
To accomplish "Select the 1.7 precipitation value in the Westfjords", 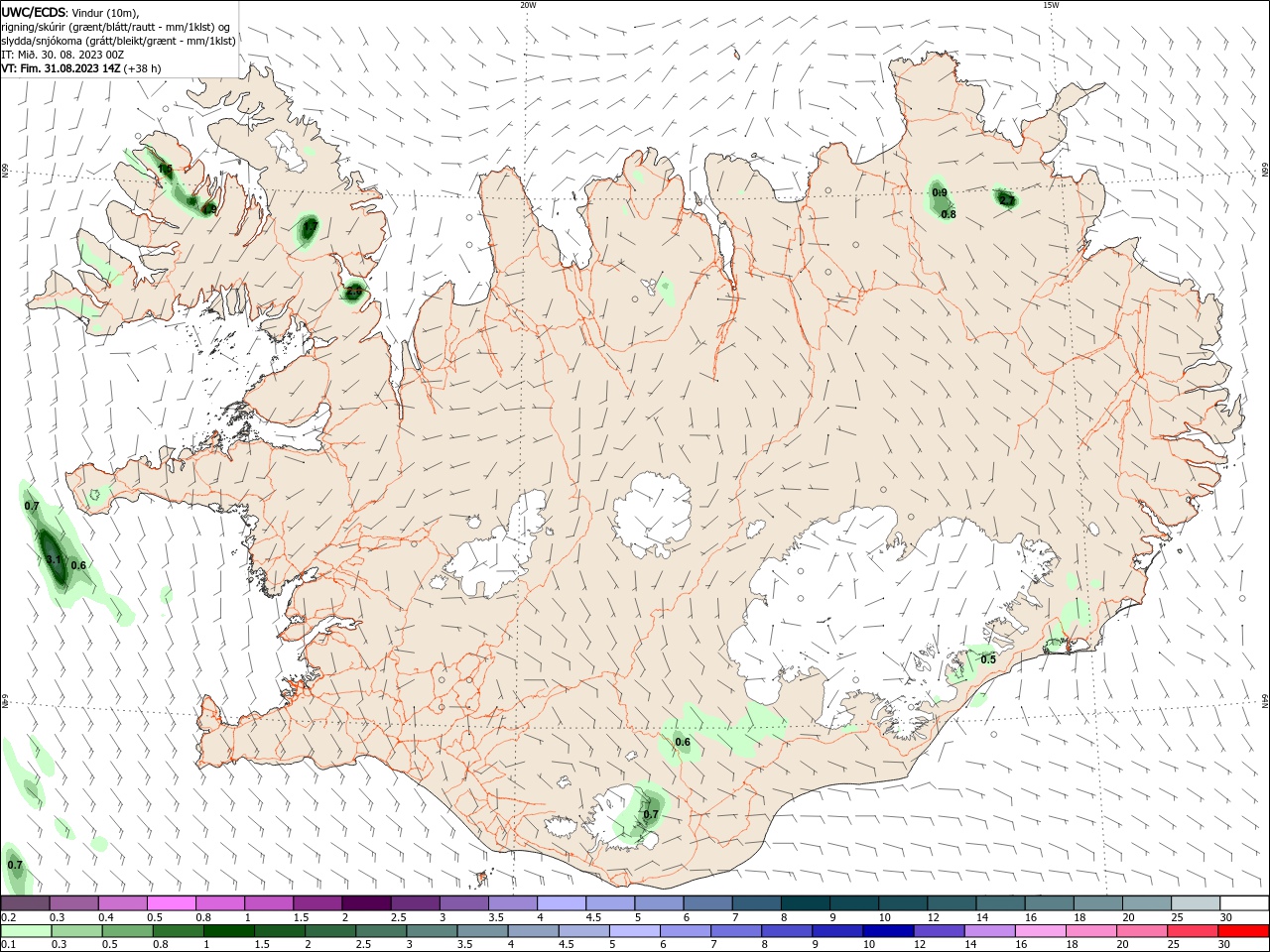I will click(x=309, y=227).
